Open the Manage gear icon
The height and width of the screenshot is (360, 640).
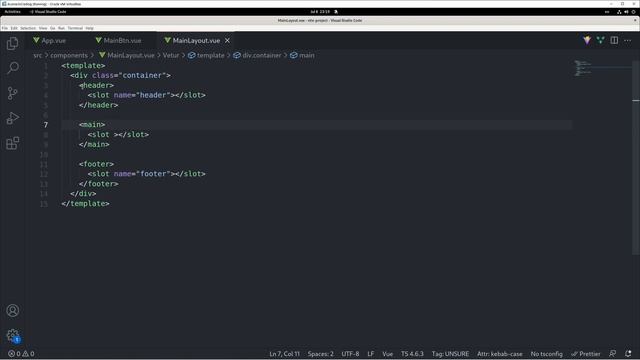pyautogui.click(x=13, y=336)
